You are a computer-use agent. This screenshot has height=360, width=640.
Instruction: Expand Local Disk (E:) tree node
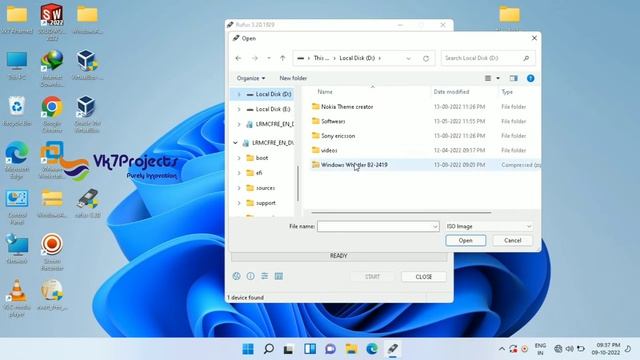click(x=239, y=109)
